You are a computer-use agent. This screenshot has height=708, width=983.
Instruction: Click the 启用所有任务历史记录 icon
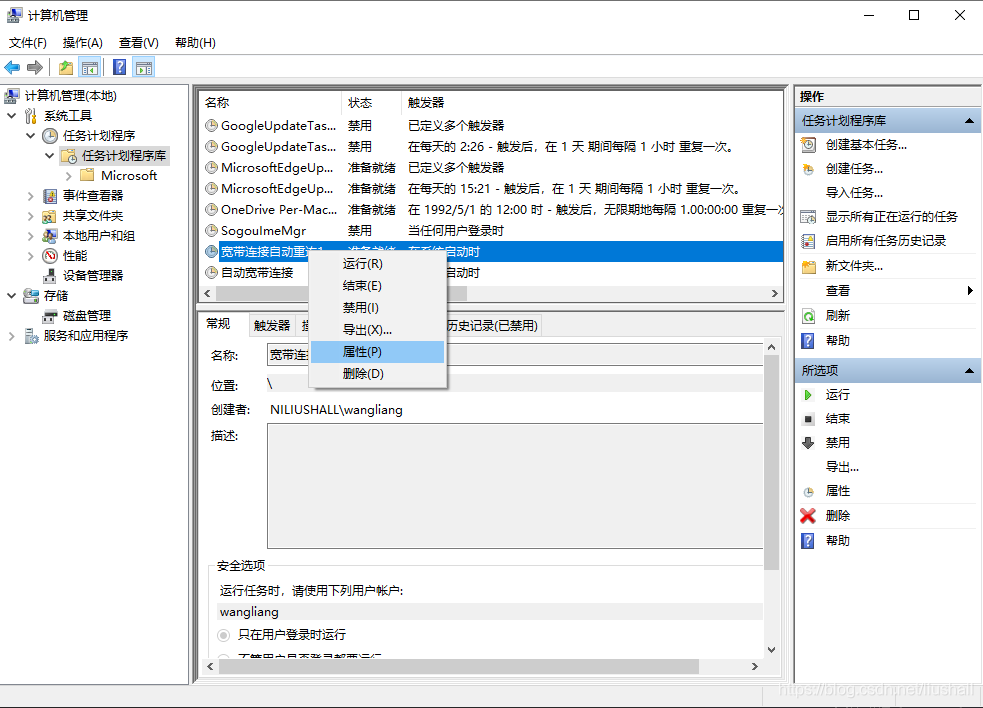click(809, 241)
